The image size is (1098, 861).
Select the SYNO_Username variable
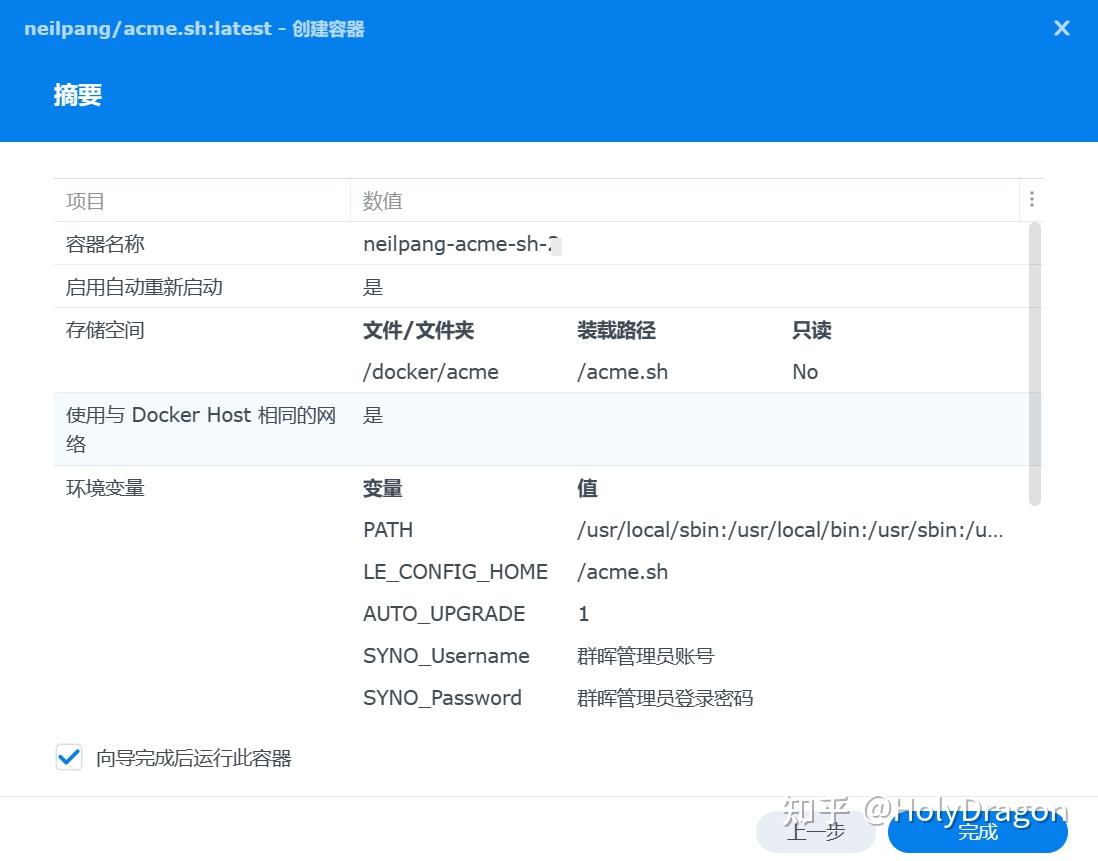(446, 655)
